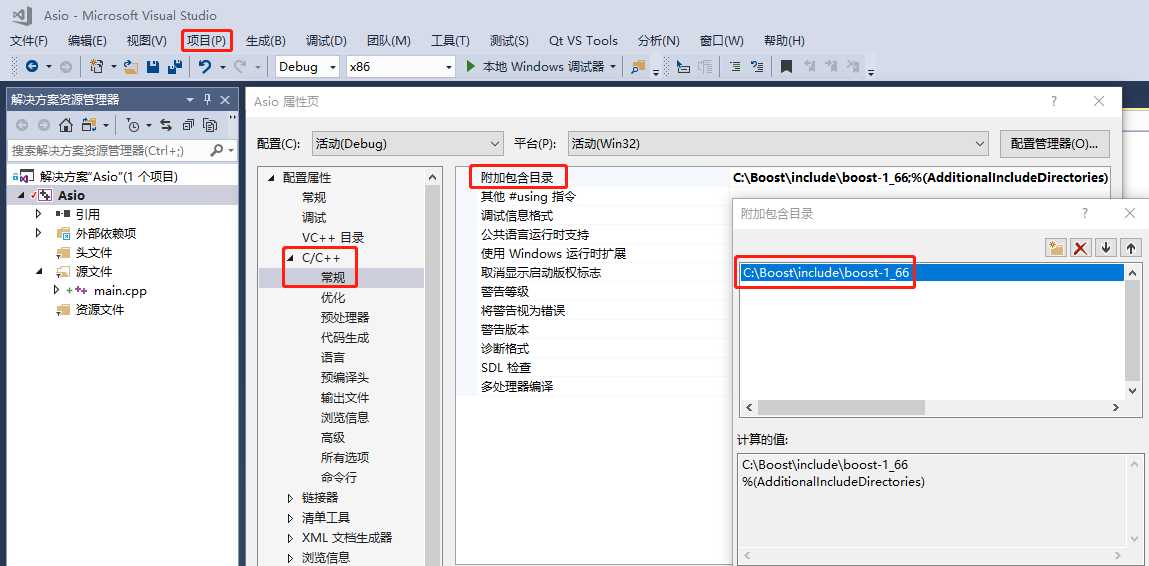
Task: Start debugging with the green play icon
Action: [470, 67]
